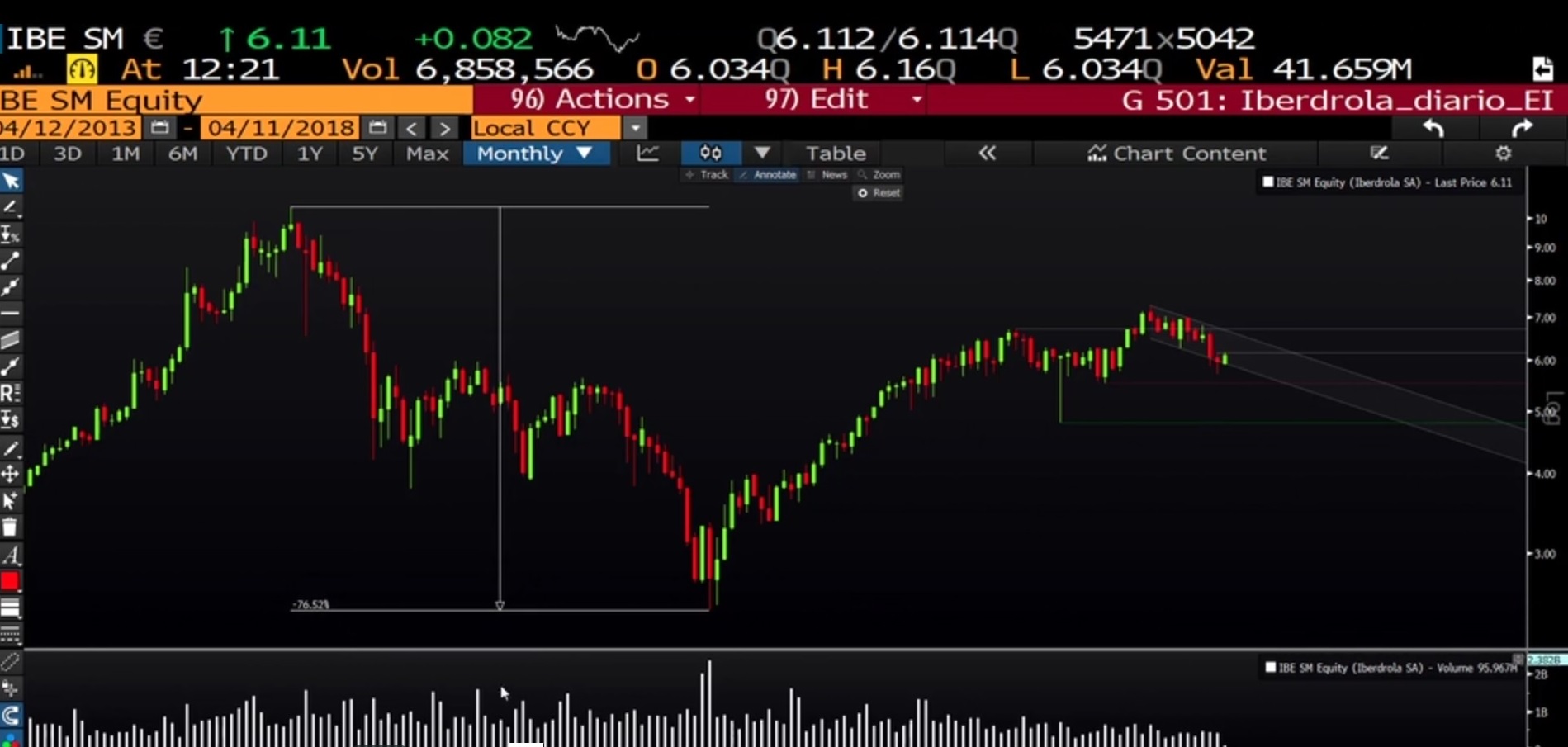Open the dashed line style selector
The width and height of the screenshot is (1568, 747).
click(x=11, y=635)
